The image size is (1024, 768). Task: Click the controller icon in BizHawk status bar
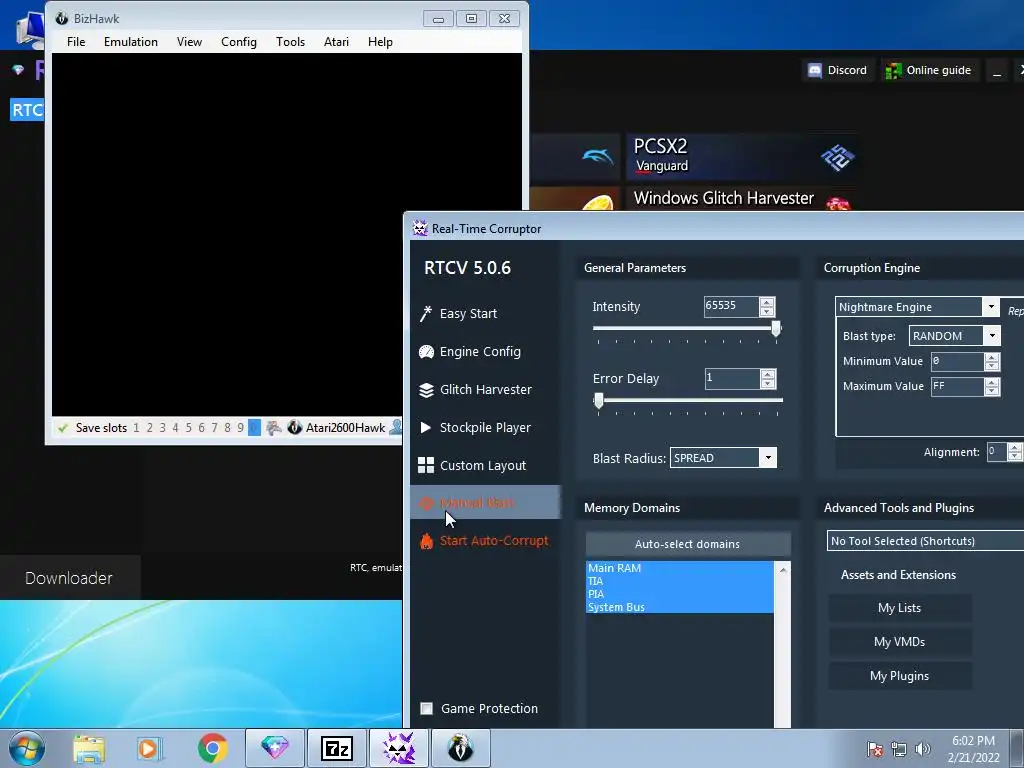pos(274,428)
